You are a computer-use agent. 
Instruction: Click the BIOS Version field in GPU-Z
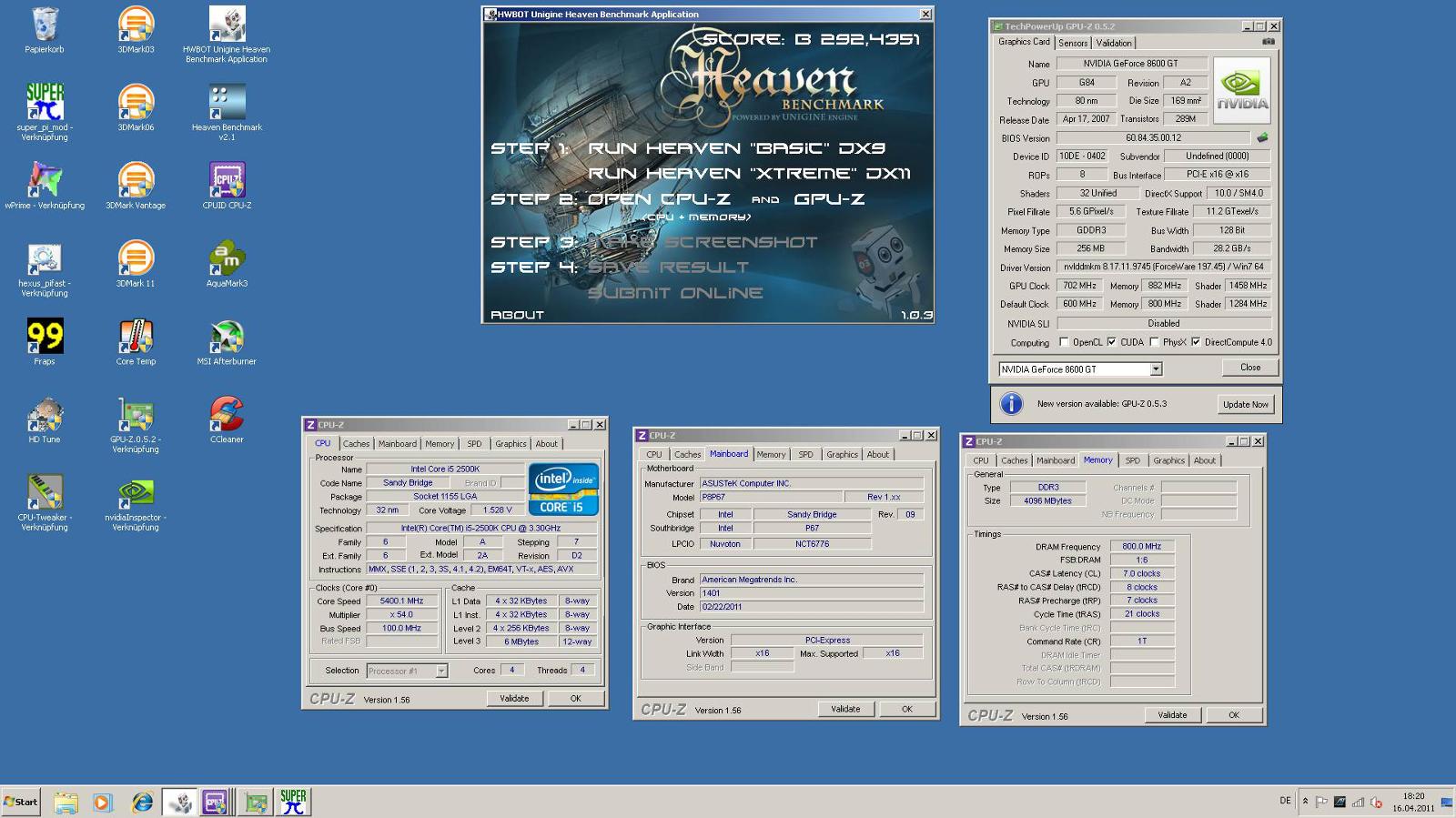(1153, 138)
